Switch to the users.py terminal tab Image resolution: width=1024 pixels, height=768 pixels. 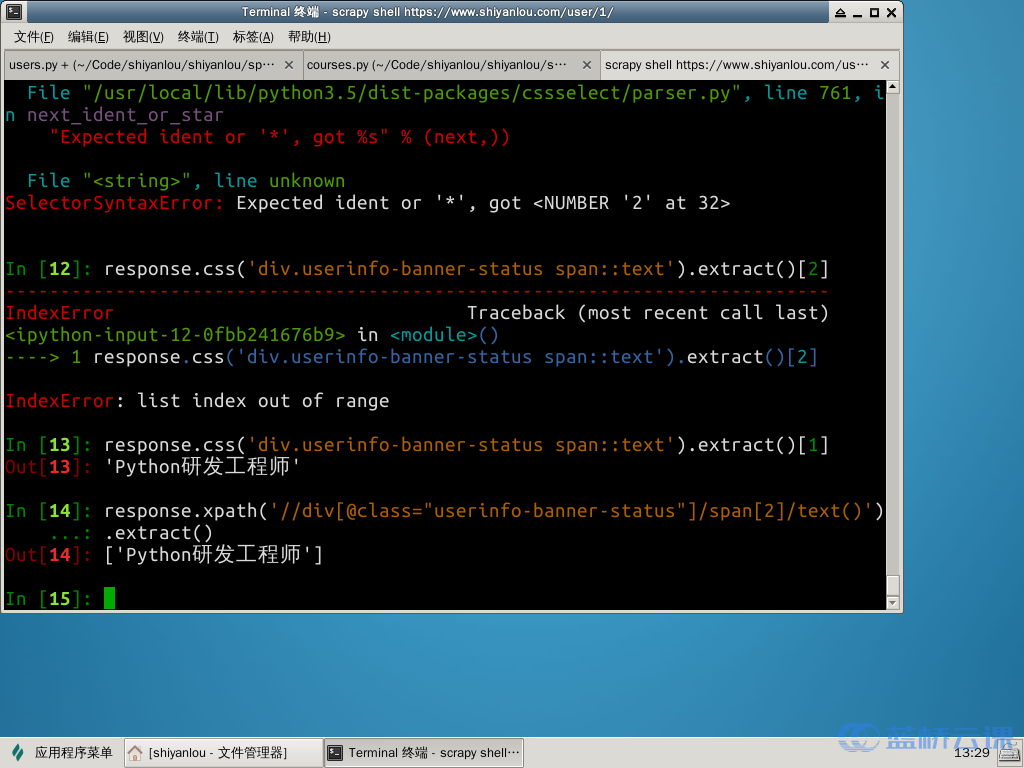tap(152, 65)
